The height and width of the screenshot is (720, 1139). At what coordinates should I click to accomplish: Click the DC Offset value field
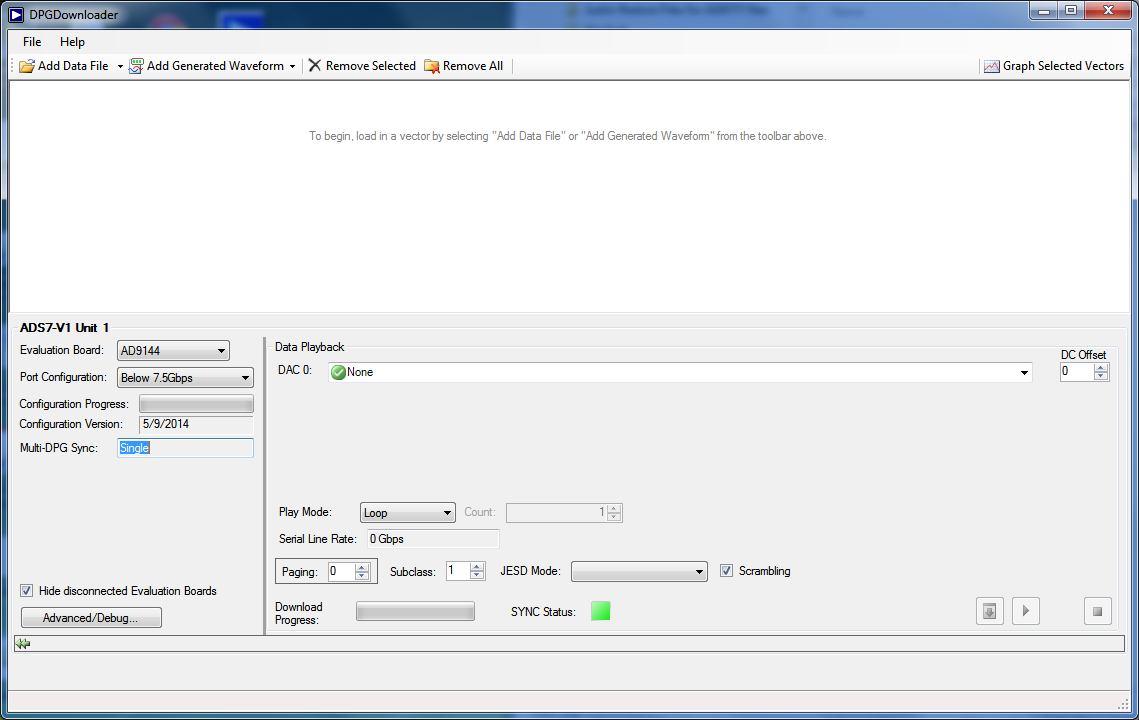click(x=1077, y=371)
